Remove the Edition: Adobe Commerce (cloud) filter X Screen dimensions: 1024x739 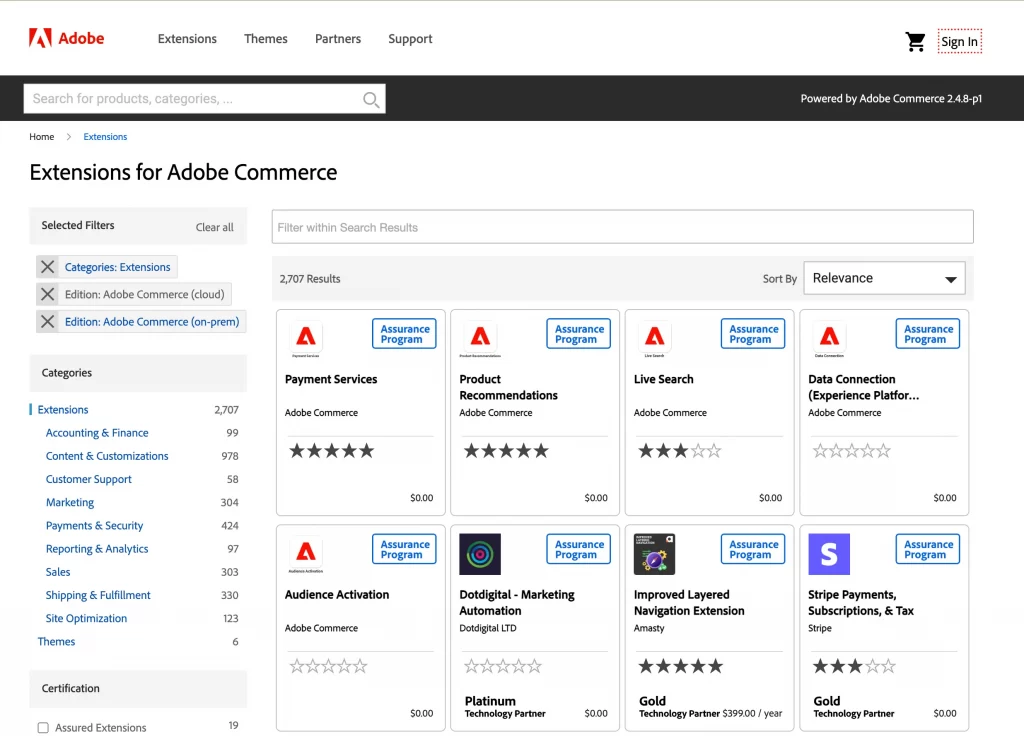pyautogui.click(x=48, y=294)
